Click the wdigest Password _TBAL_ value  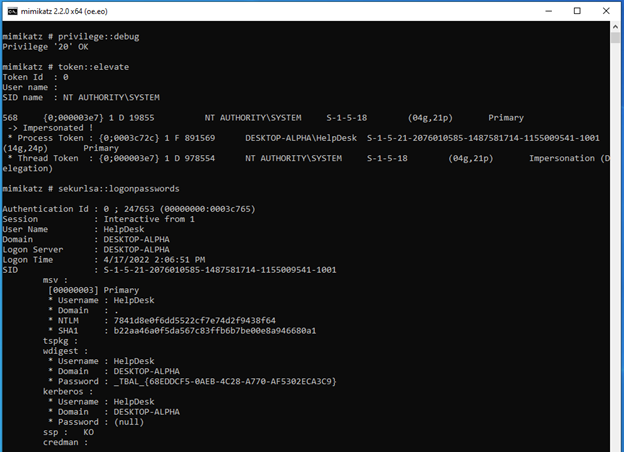tap(225, 381)
